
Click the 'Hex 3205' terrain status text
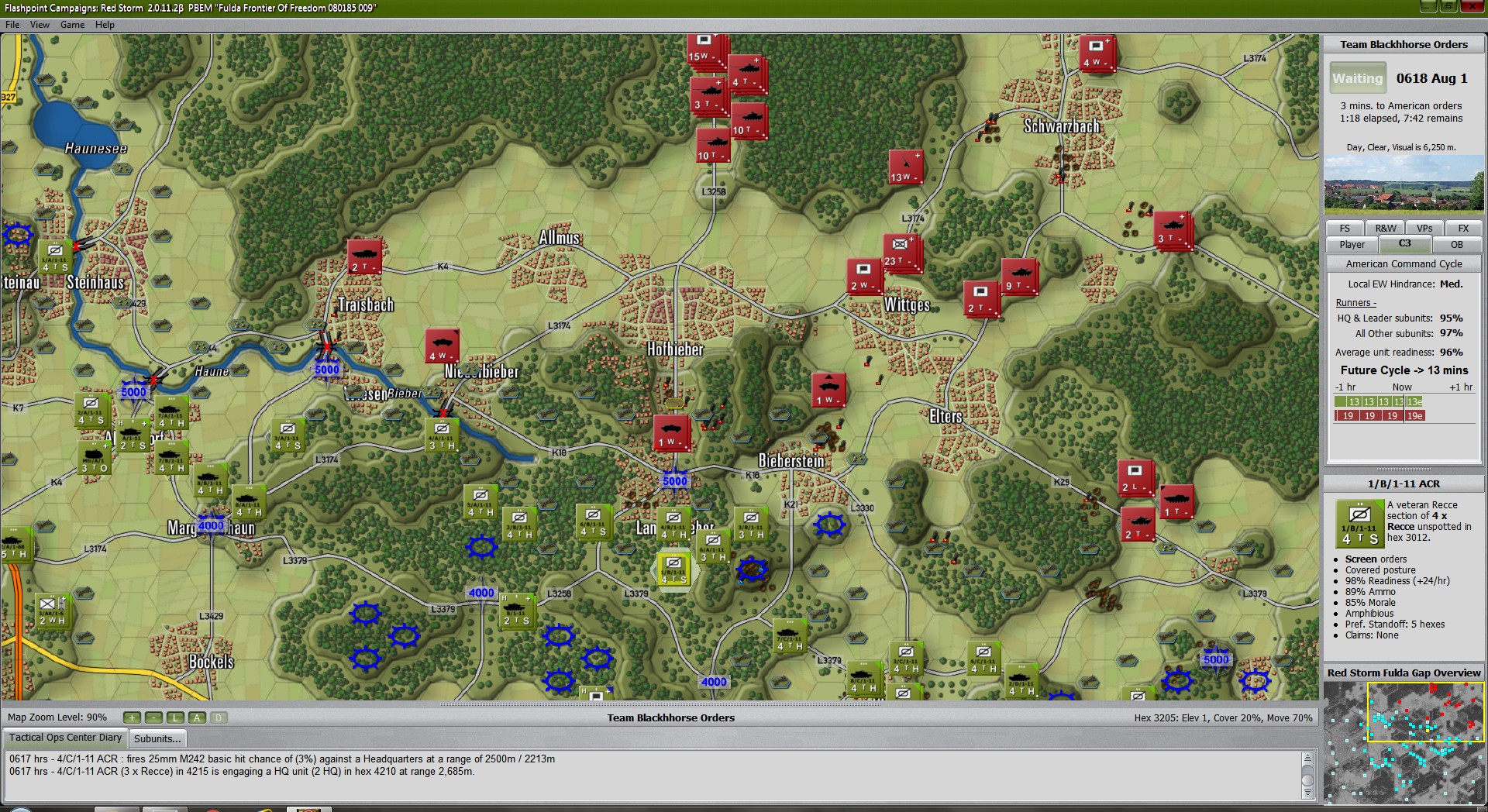pyautogui.click(x=1223, y=718)
